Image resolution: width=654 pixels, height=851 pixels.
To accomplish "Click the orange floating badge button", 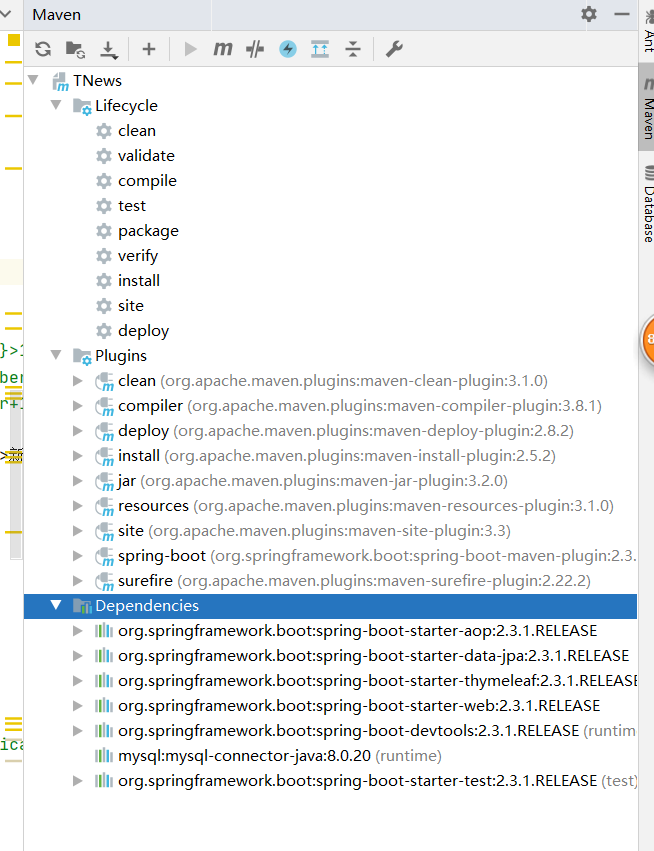I will click(x=648, y=340).
